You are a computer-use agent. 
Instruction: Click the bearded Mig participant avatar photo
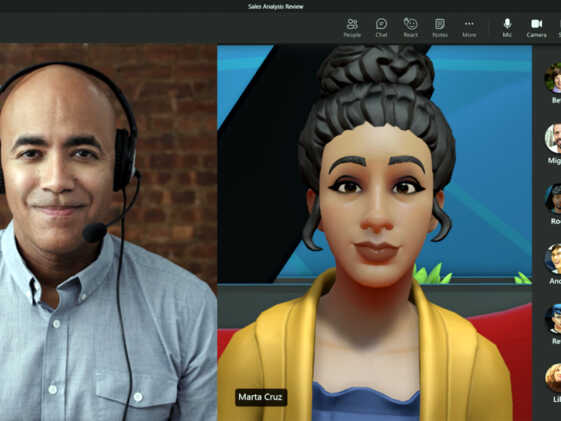[553, 138]
